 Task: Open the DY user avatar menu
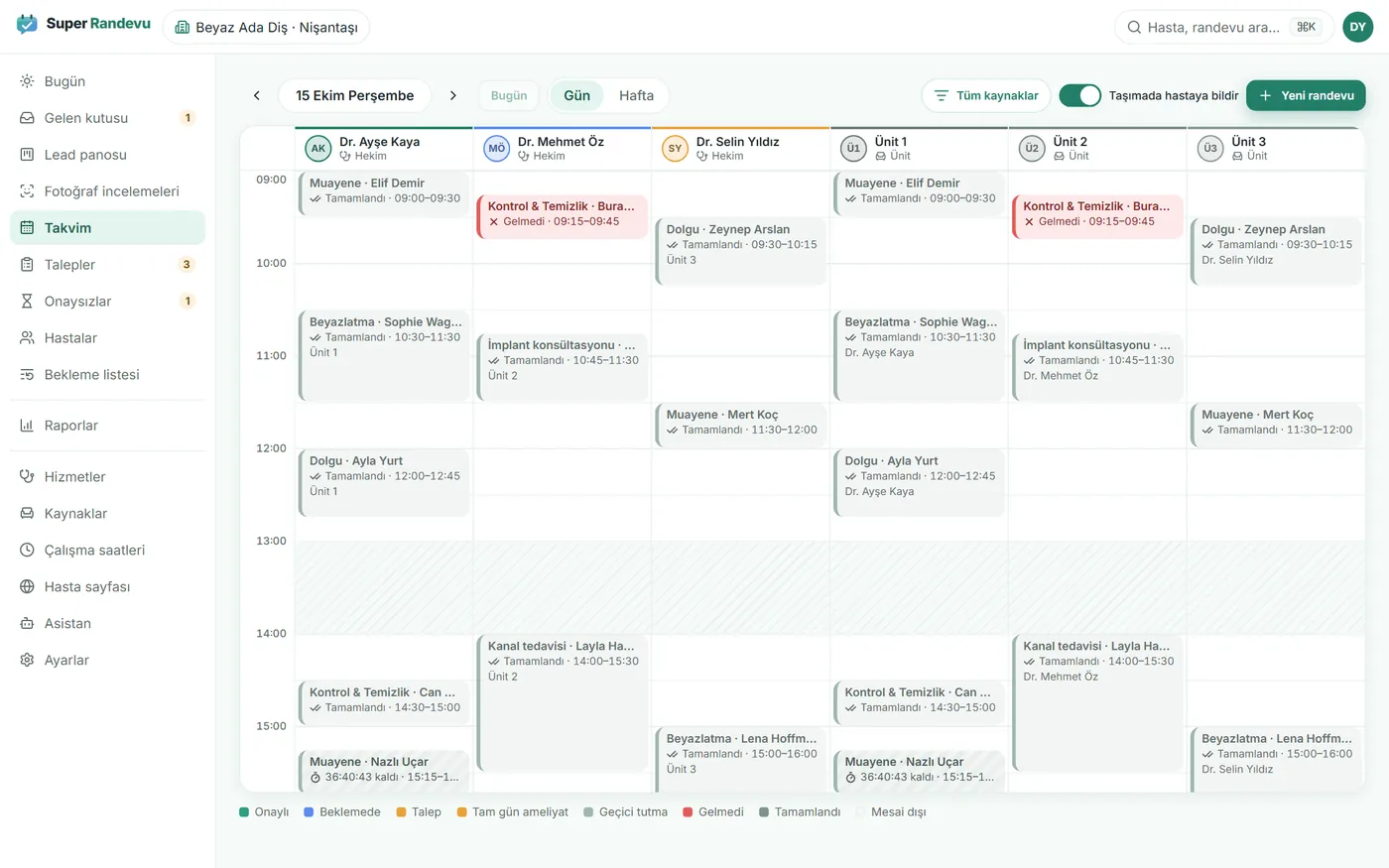pos(1358,27)
